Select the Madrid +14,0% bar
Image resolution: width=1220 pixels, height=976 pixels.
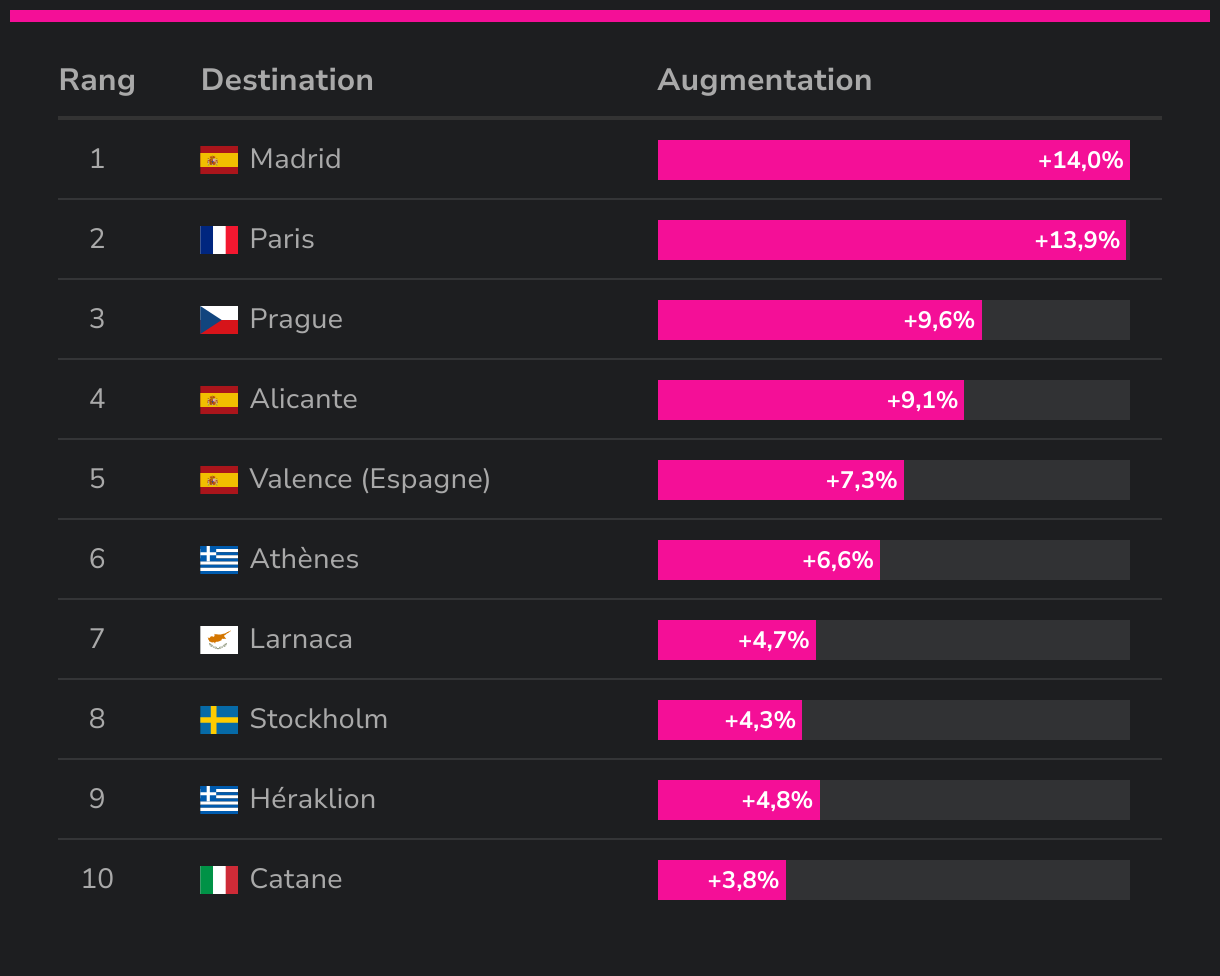point(894,160)
